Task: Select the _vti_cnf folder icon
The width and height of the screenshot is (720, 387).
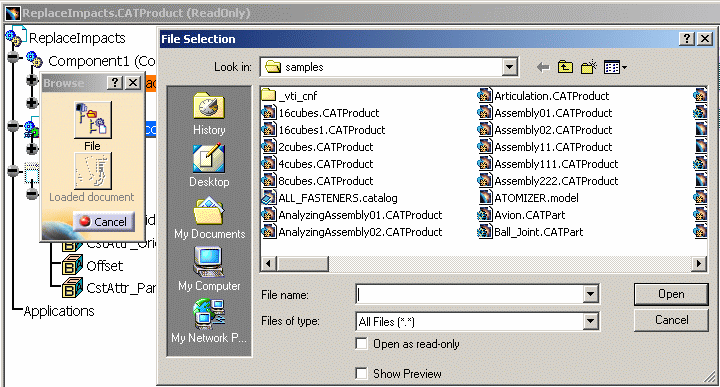Action: coord(268,95)
